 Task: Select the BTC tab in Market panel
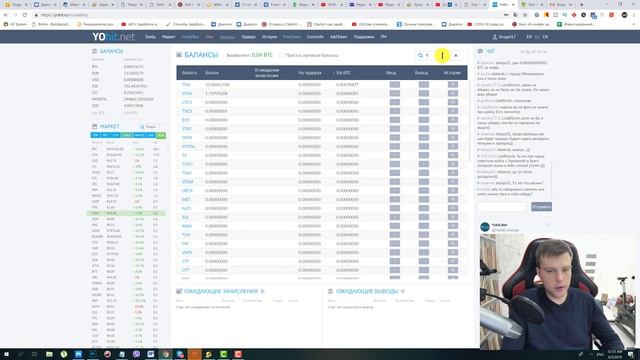coord(105,135)
